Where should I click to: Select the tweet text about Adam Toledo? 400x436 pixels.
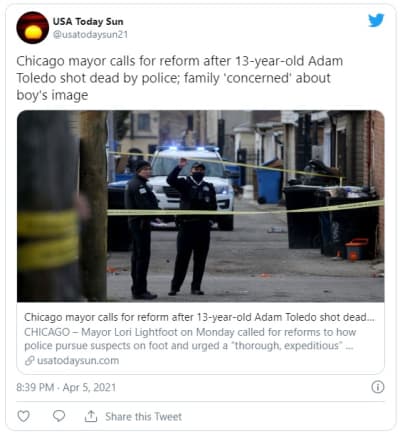180,78
